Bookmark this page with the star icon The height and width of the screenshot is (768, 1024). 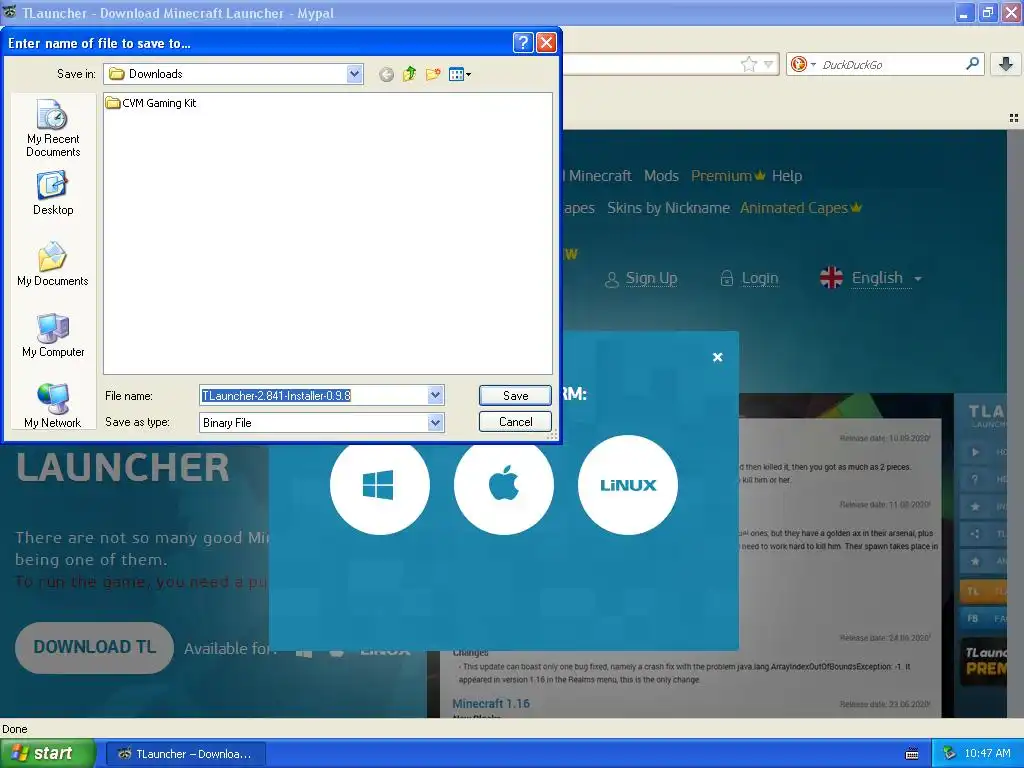(x=748, y=64)
